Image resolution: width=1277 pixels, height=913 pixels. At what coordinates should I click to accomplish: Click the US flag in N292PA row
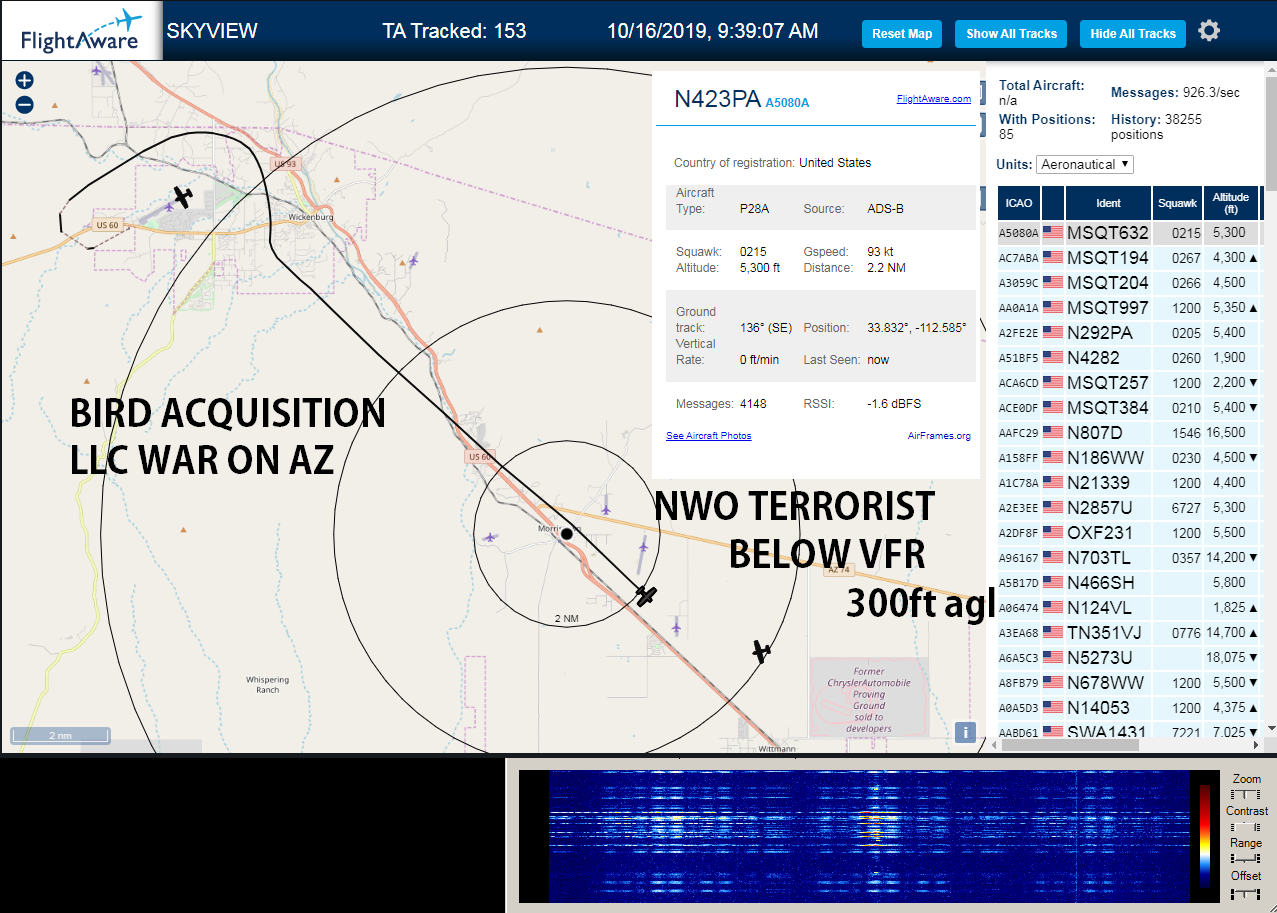(x=1053, y=333)
